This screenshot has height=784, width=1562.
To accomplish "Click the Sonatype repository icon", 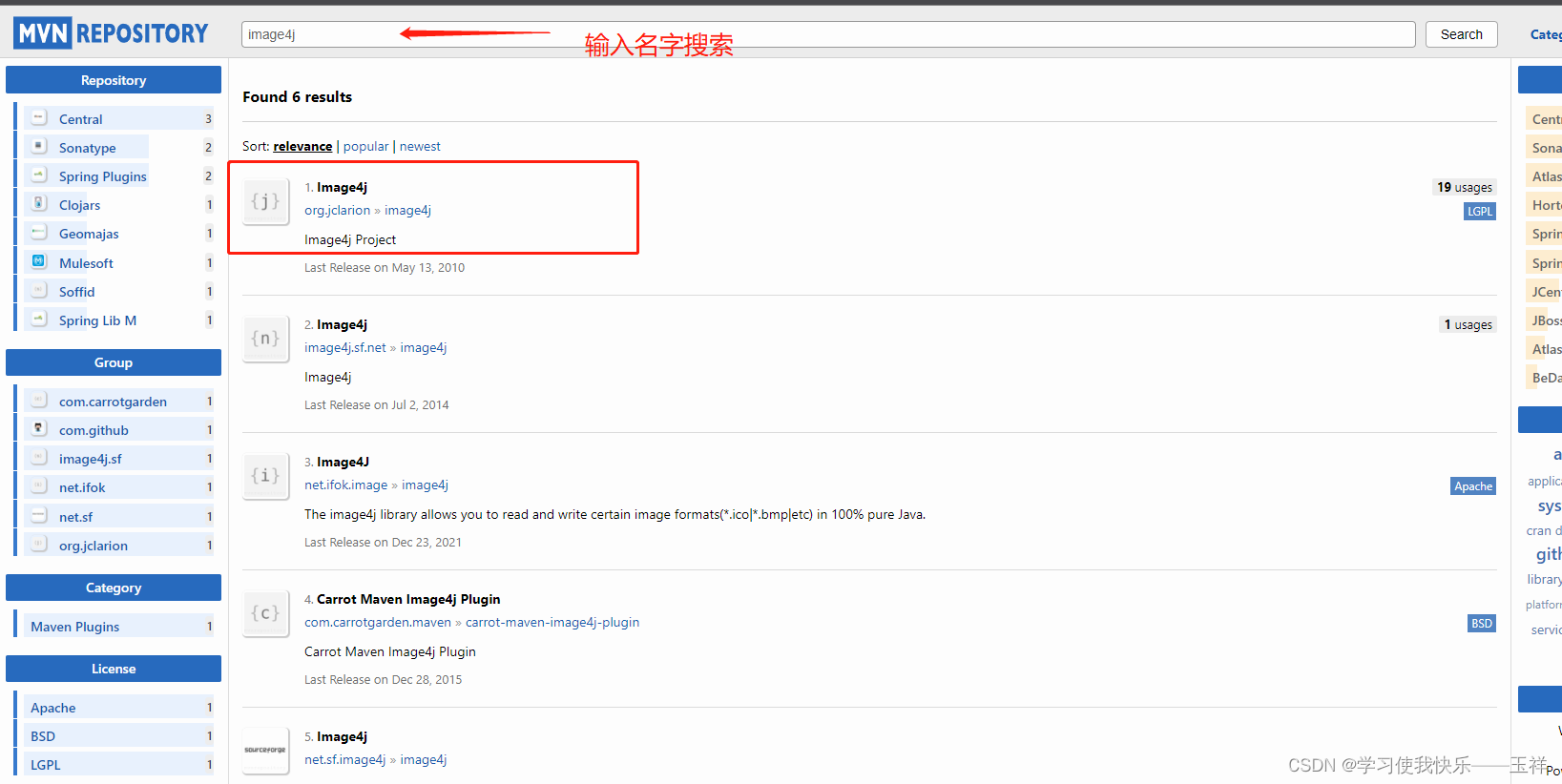I will pos(39,146).
